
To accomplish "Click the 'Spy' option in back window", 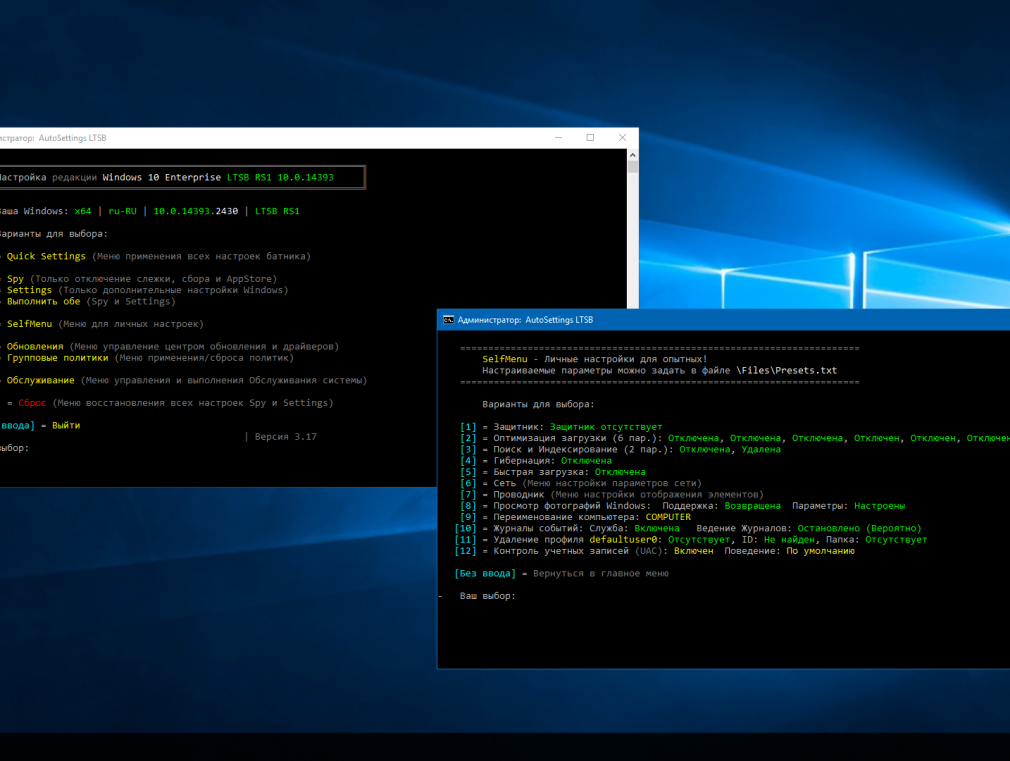I will tap(15, 278).
